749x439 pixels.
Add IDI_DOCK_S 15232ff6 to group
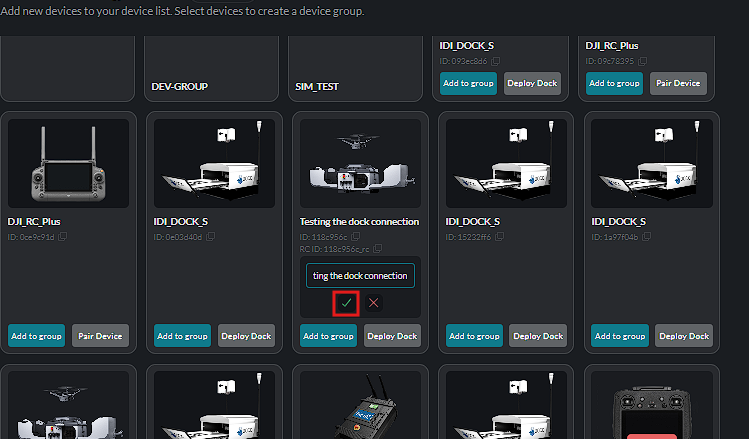pyautogui.click(x=474, y=336)
